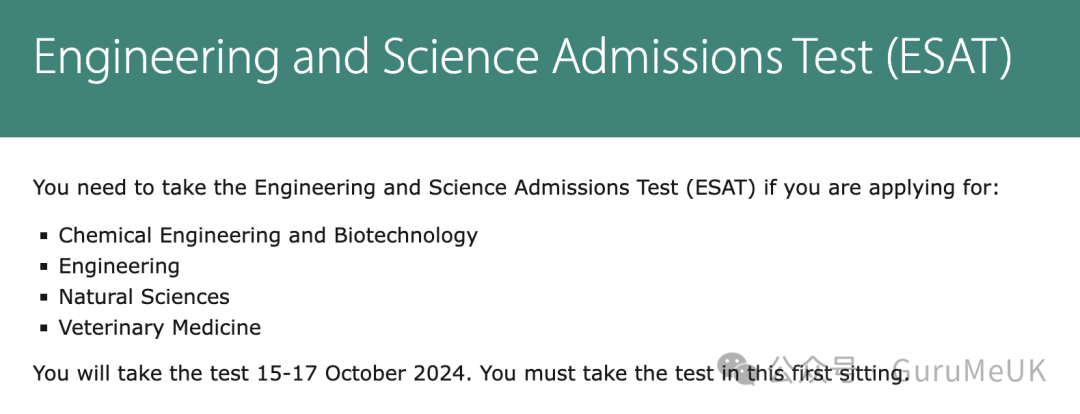1080x414 pixels.
Task: Click the bullet marker next to Natural Sciences
Action: [x=44, y=298]
